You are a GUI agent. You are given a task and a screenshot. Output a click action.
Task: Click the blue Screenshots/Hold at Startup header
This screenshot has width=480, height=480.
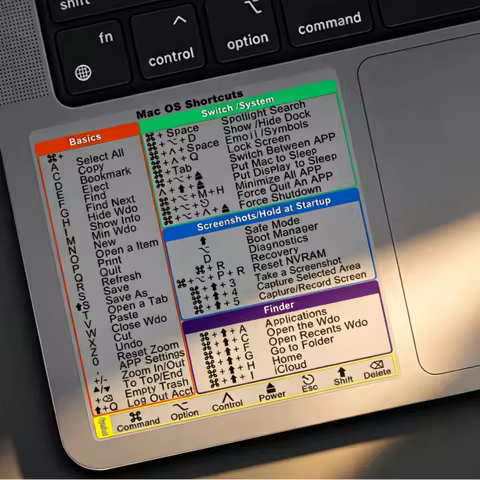tap(263, 214)
